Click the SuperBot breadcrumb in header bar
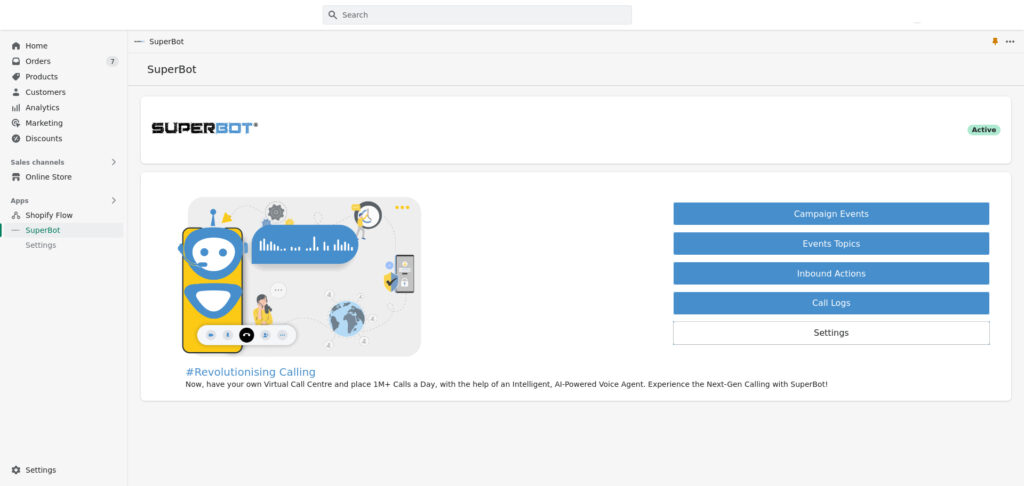Image resolution: width=1024 pixels, height=486 pixels. (167, 41)
